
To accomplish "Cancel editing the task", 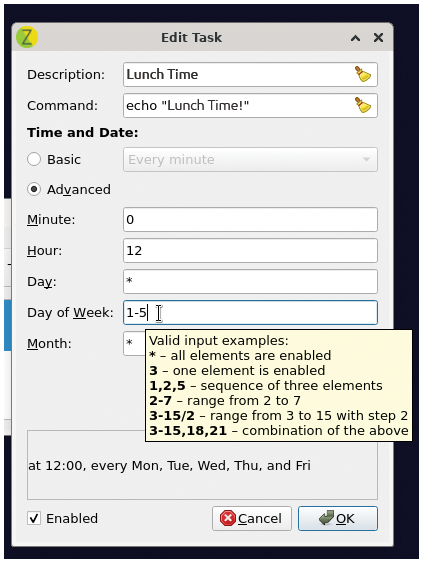I will tap(252, 518).
